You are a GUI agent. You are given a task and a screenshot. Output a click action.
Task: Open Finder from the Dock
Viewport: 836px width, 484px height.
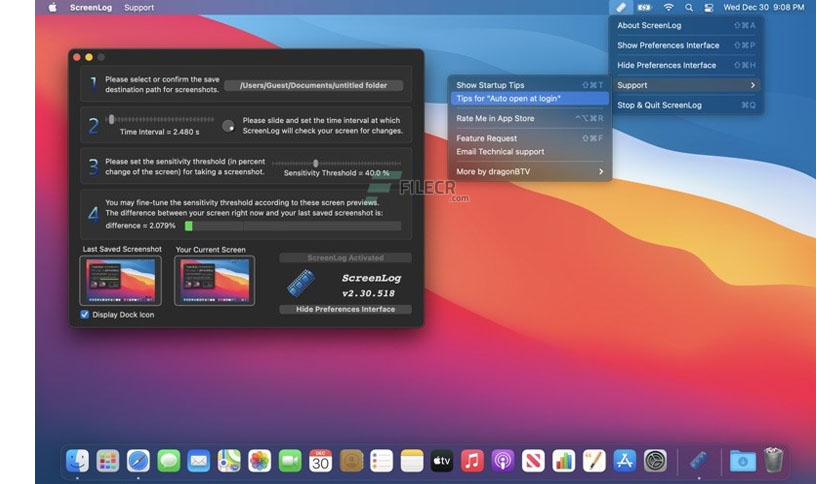click(x=77, y=461)
